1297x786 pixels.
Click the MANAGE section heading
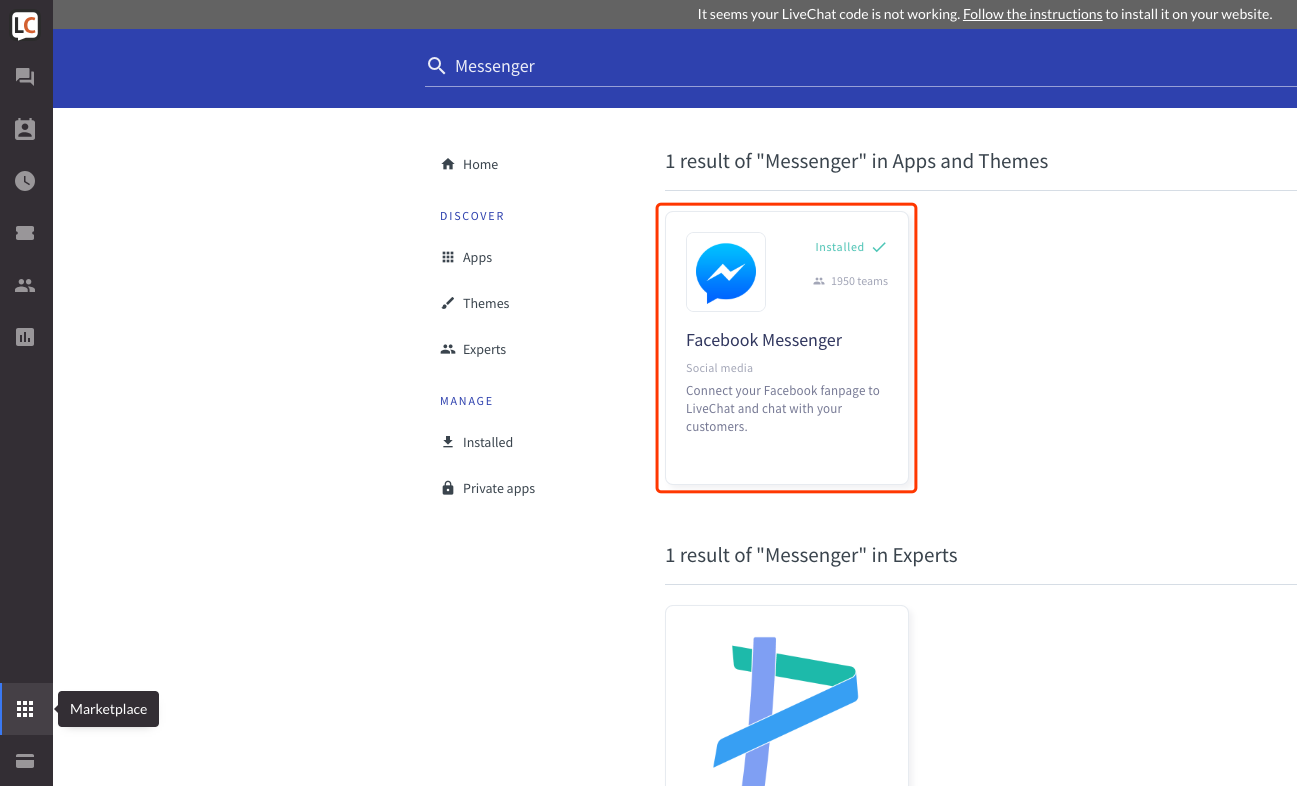[x=466, y=401]
